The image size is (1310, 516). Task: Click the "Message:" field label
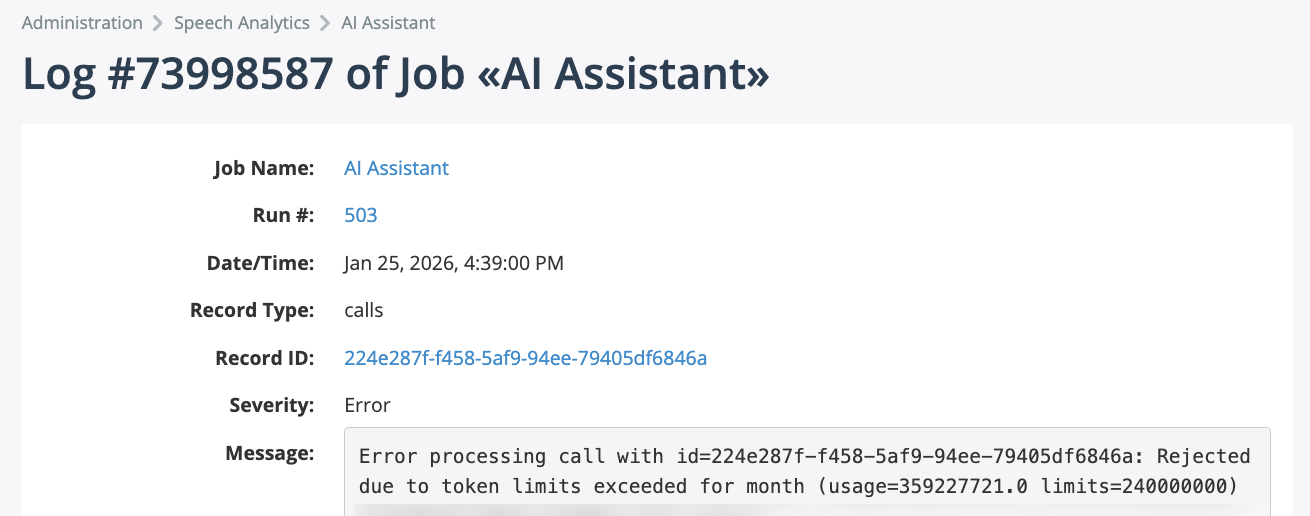click(270, 453)
